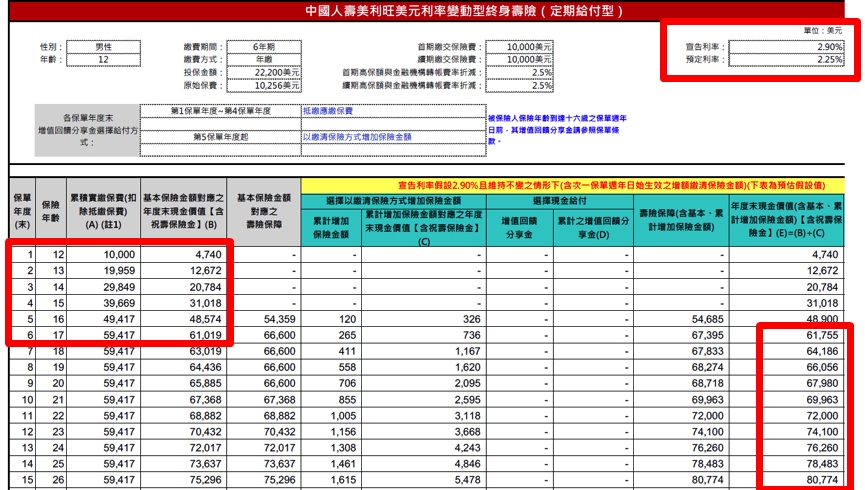
Task: Click 以繳清保險方式增加保險金額 option text
Action: point(357,137)
